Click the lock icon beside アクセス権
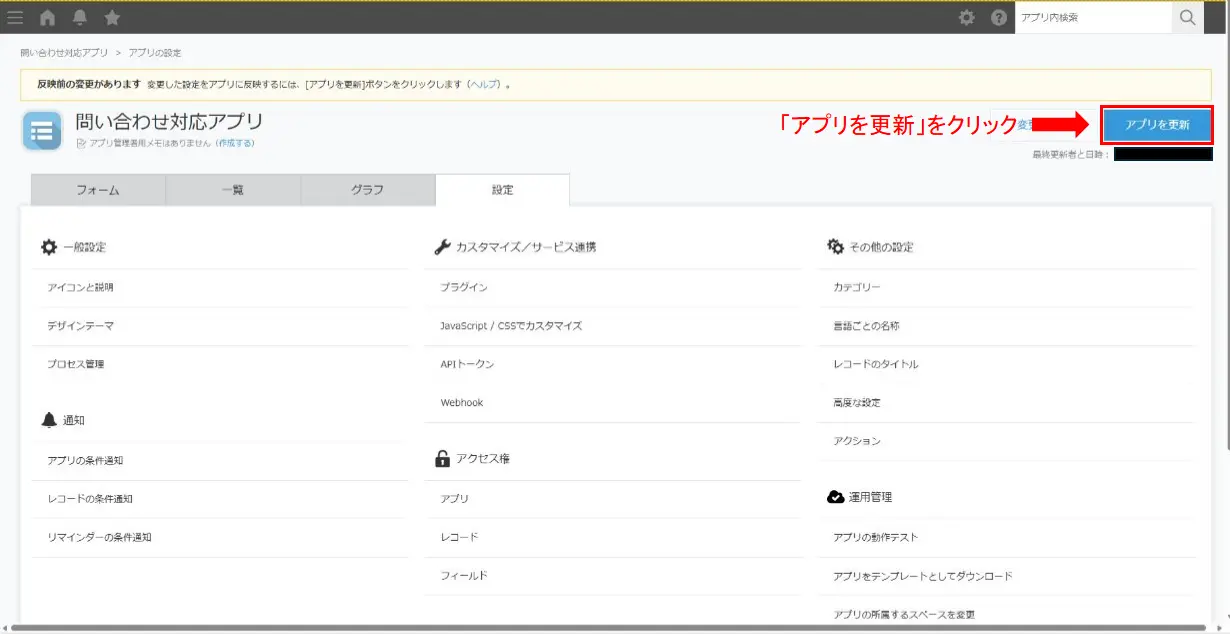The image size is (1230, 634). point(439,459)
